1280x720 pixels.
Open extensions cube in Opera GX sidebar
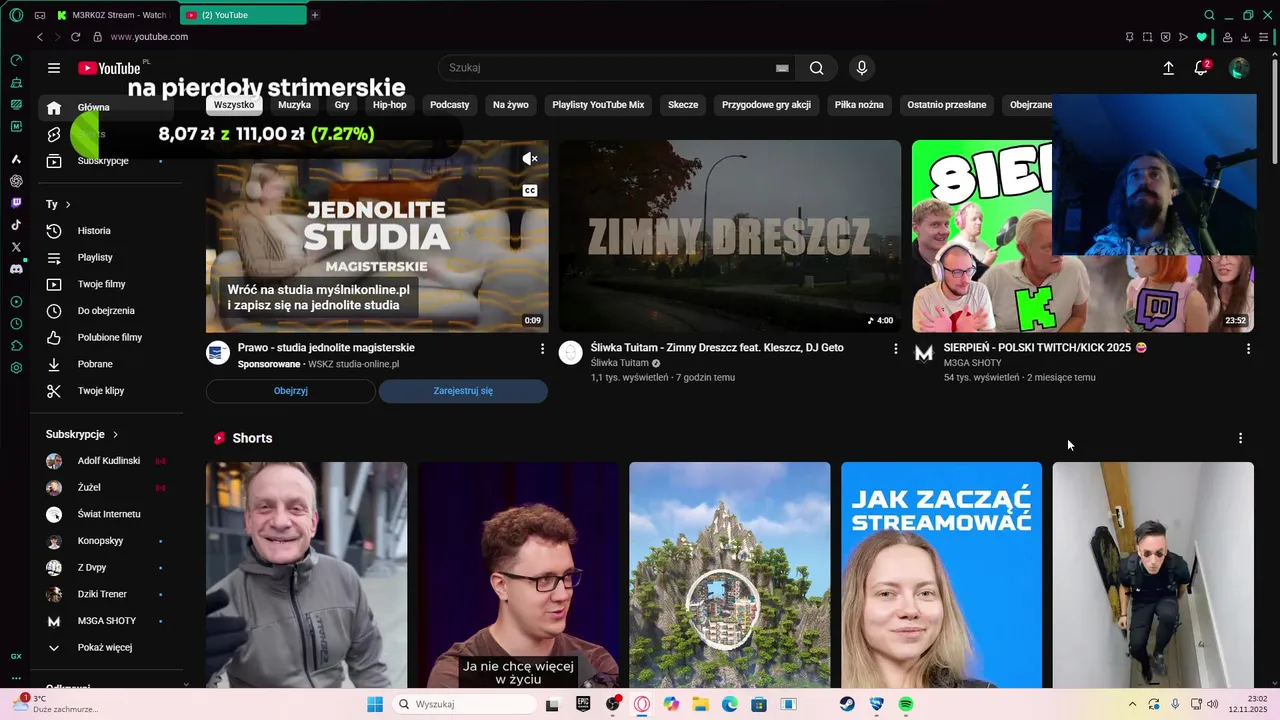[x=16, y=346]
